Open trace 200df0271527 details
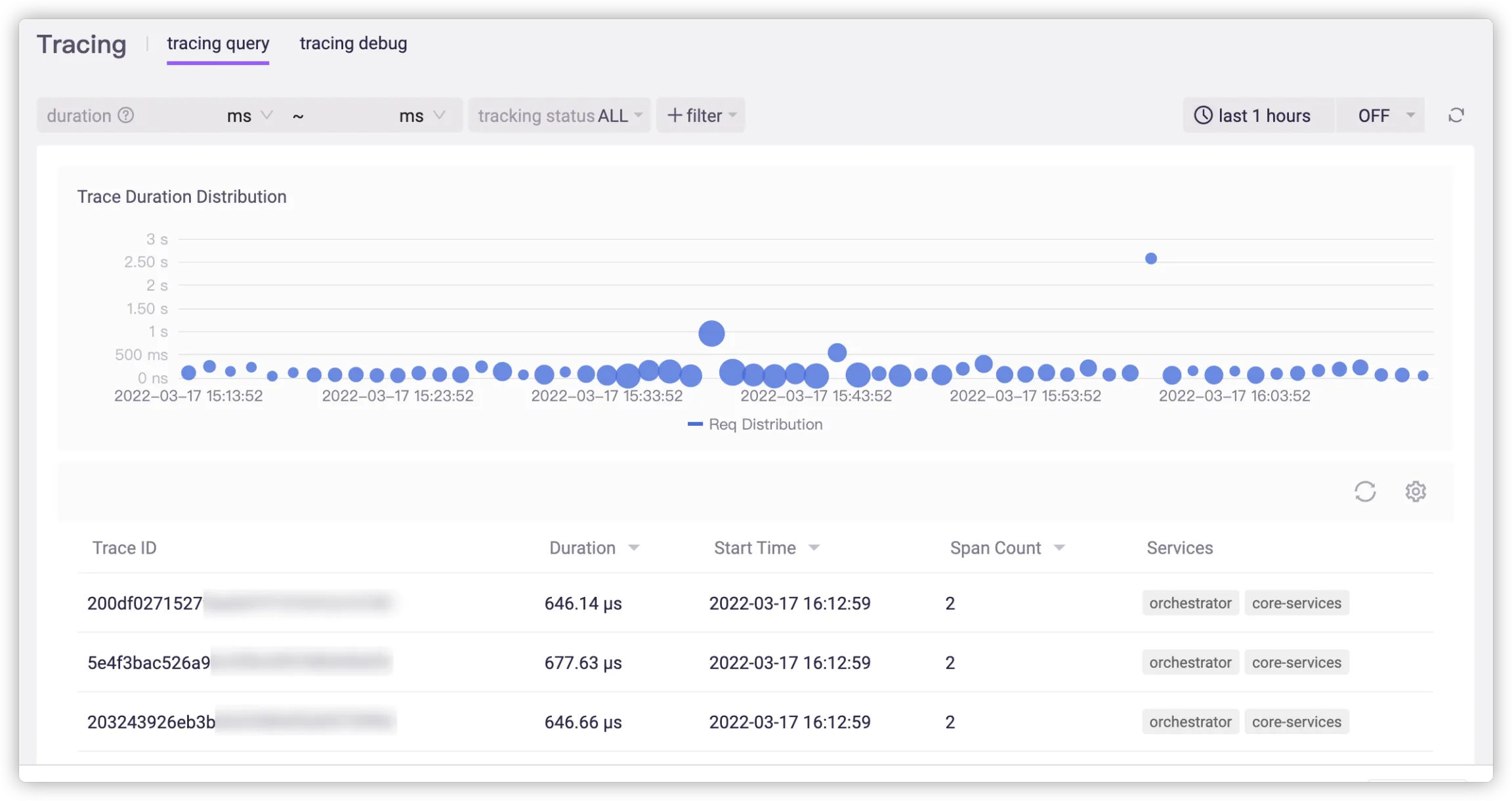The height and width of the screenshot is (801, 1512). click(x=145, y=604)
